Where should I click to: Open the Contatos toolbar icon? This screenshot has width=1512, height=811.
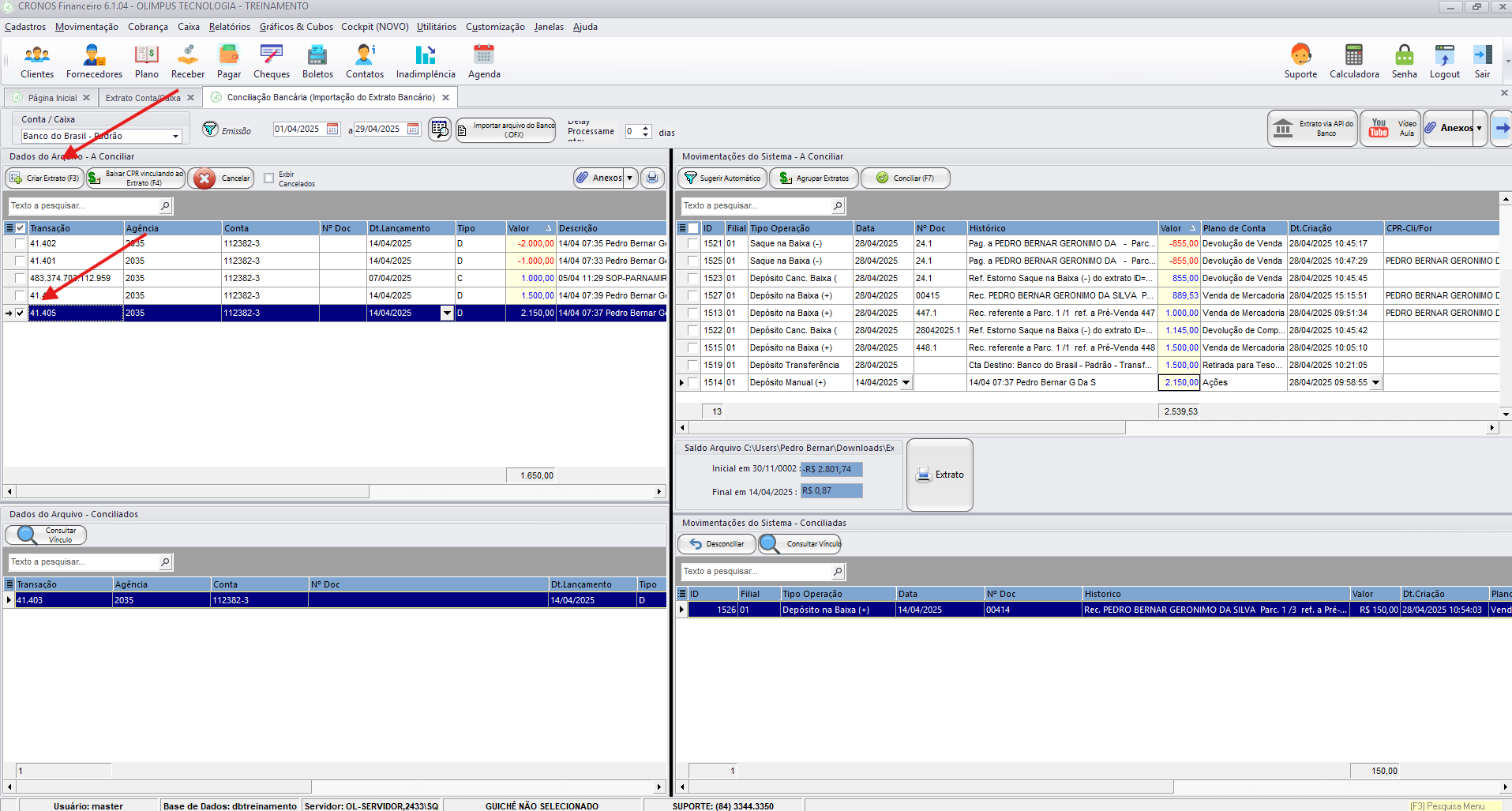[365, 62]
